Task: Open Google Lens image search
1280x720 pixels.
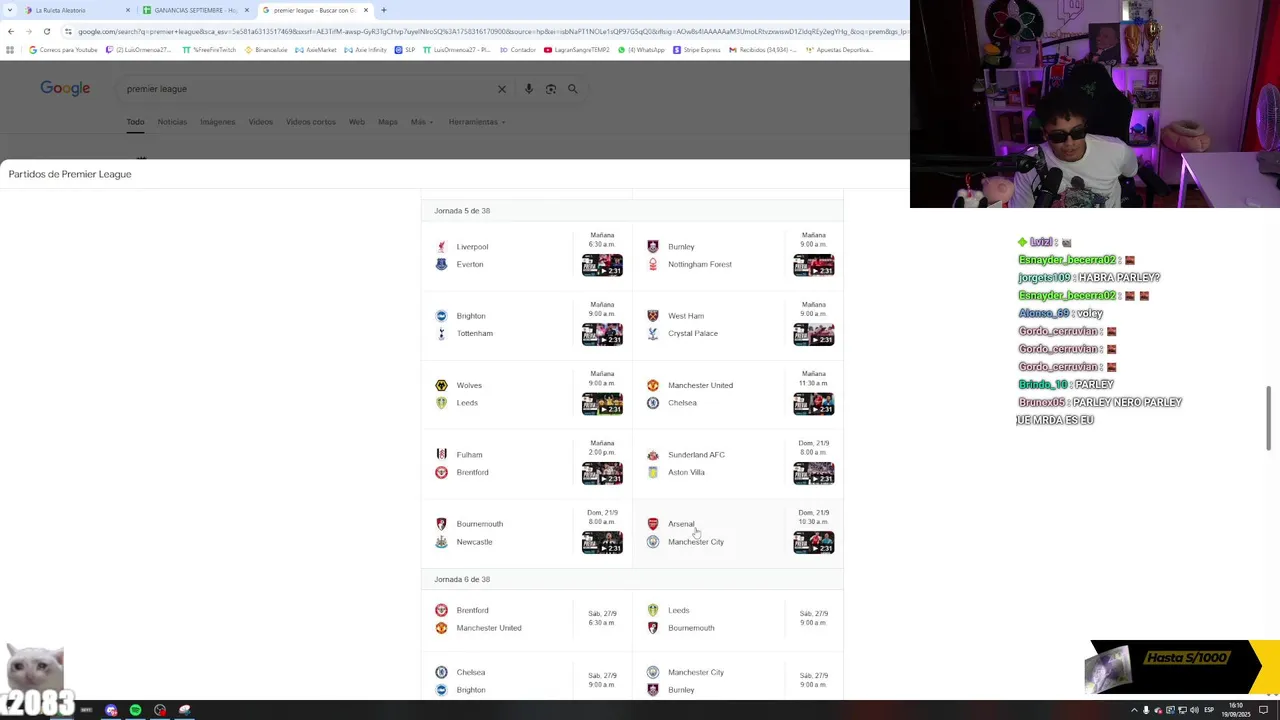Action: 551,89
